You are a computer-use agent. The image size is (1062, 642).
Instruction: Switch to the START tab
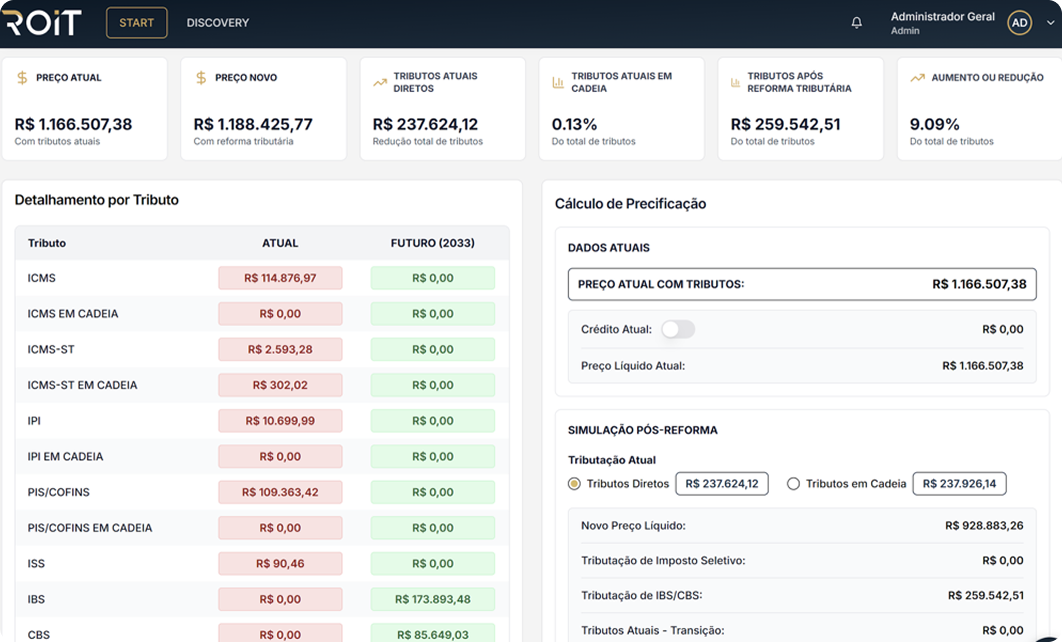click(137, 23)
